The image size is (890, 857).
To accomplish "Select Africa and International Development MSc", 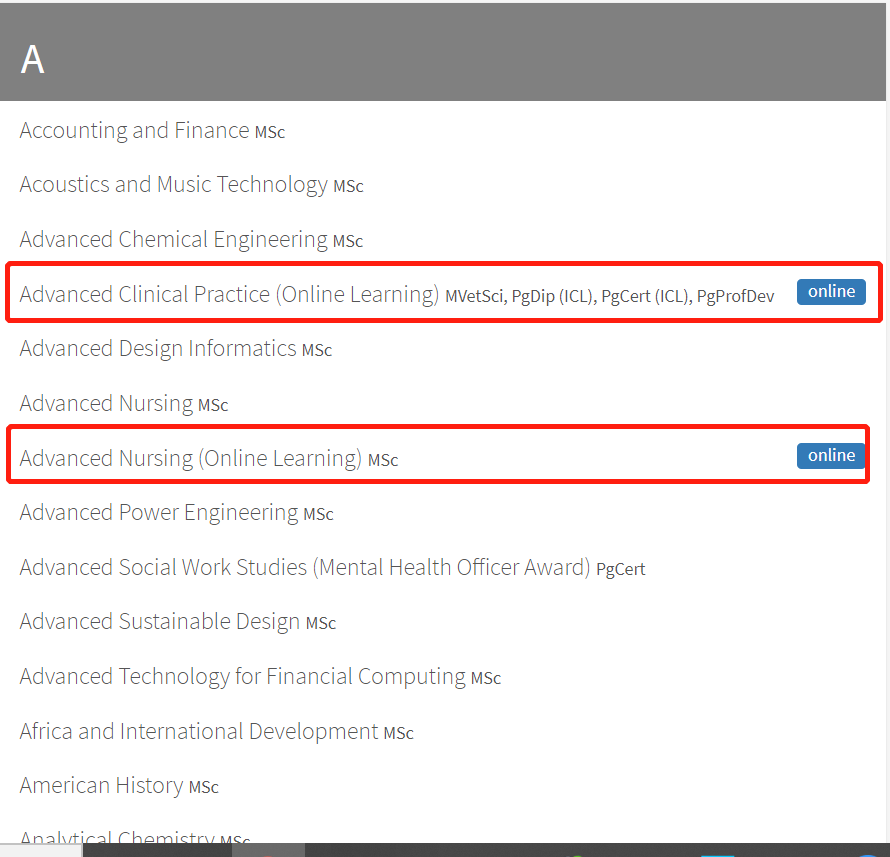I will pyautogui.click(x=217, y=732).
